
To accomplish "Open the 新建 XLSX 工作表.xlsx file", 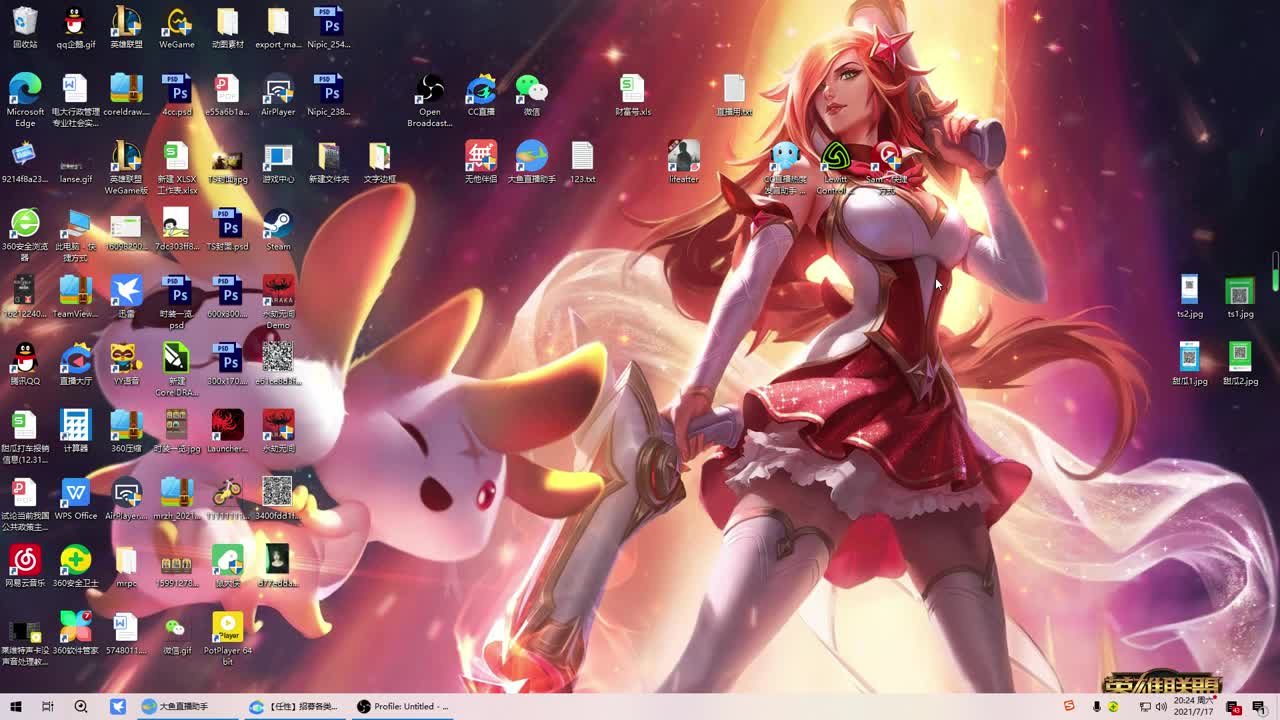I will pos(177,156).
